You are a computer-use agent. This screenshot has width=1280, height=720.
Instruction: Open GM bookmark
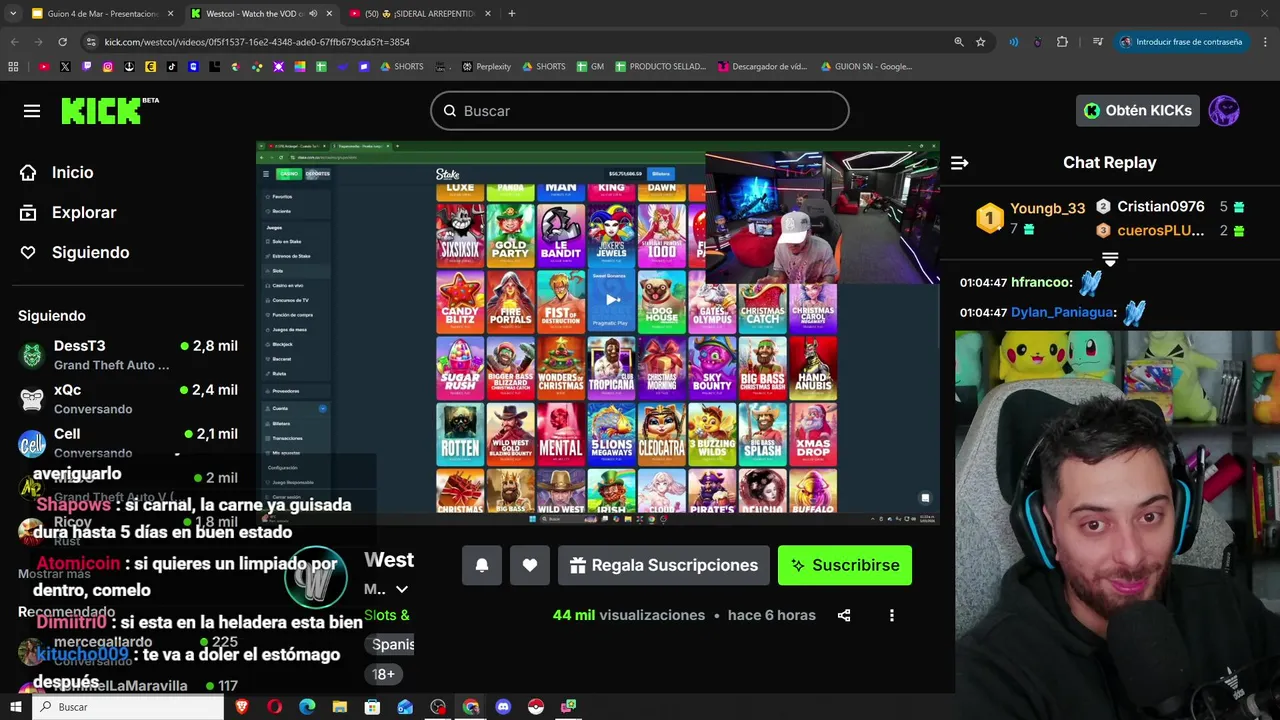(x=589, y=67)
